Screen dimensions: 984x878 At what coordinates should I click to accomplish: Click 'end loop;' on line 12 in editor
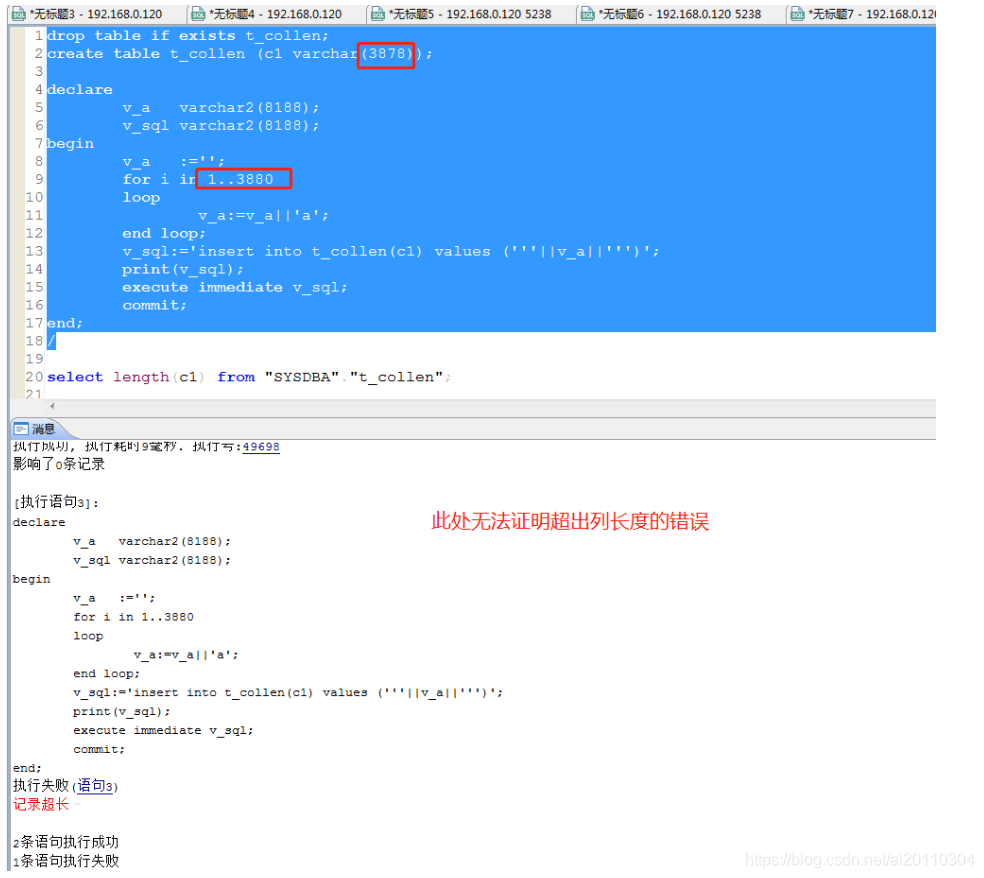[x=164, y=233]
